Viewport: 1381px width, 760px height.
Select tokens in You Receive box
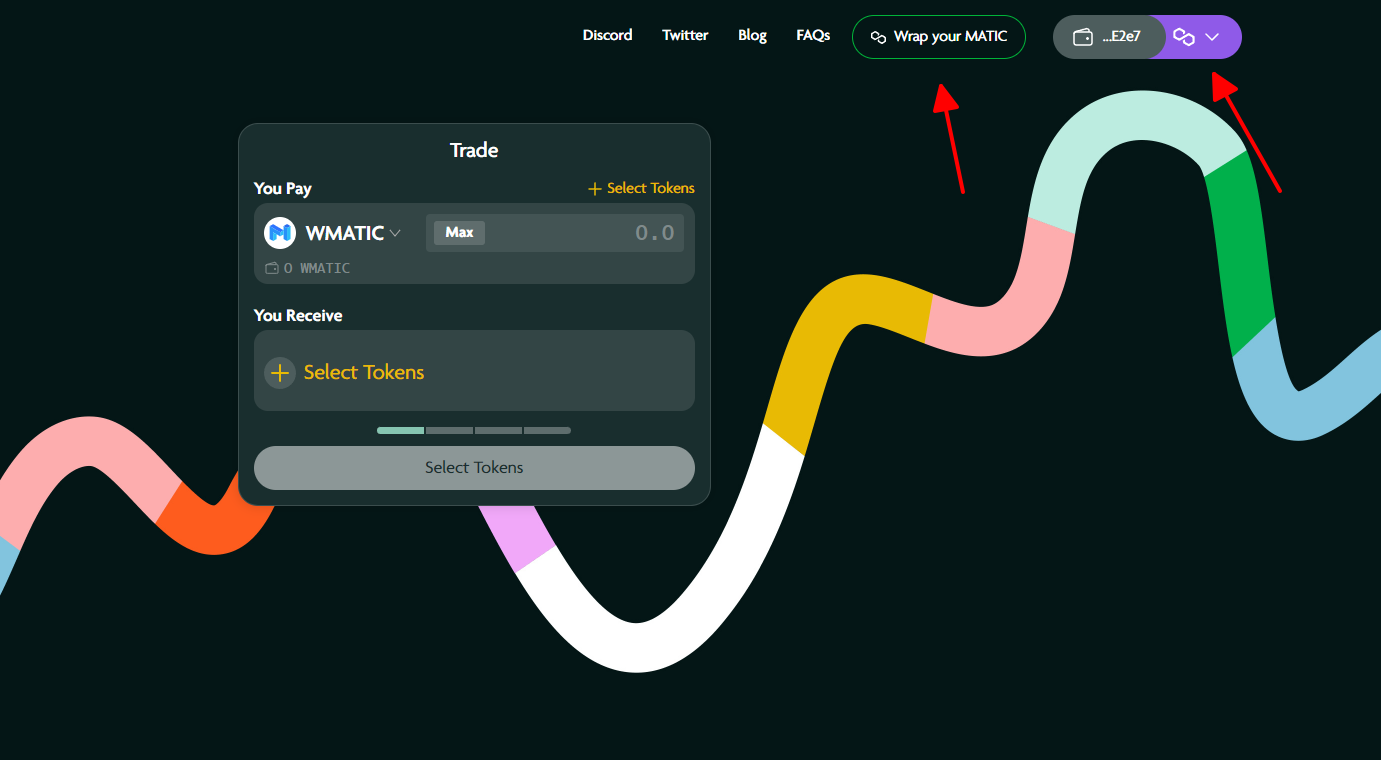point(474,371)
